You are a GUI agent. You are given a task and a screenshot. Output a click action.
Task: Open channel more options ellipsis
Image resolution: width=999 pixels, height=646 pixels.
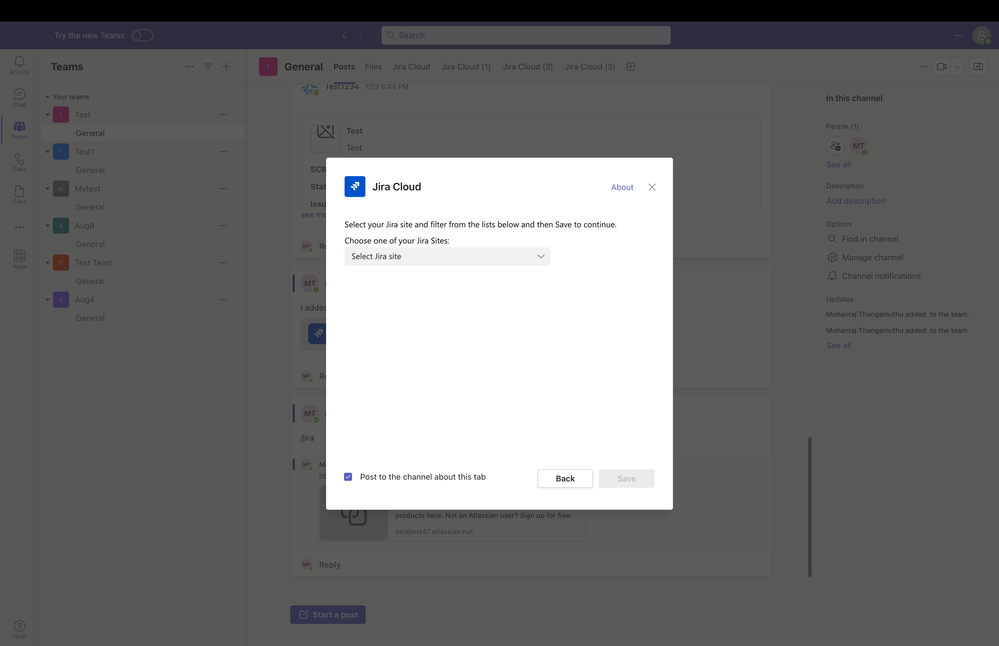(x=923, y=66)
